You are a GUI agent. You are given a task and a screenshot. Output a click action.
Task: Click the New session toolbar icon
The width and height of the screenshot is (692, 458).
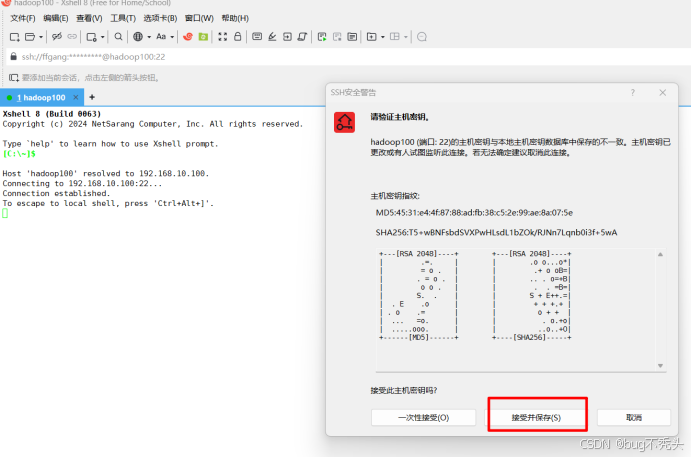pos(15,37)
